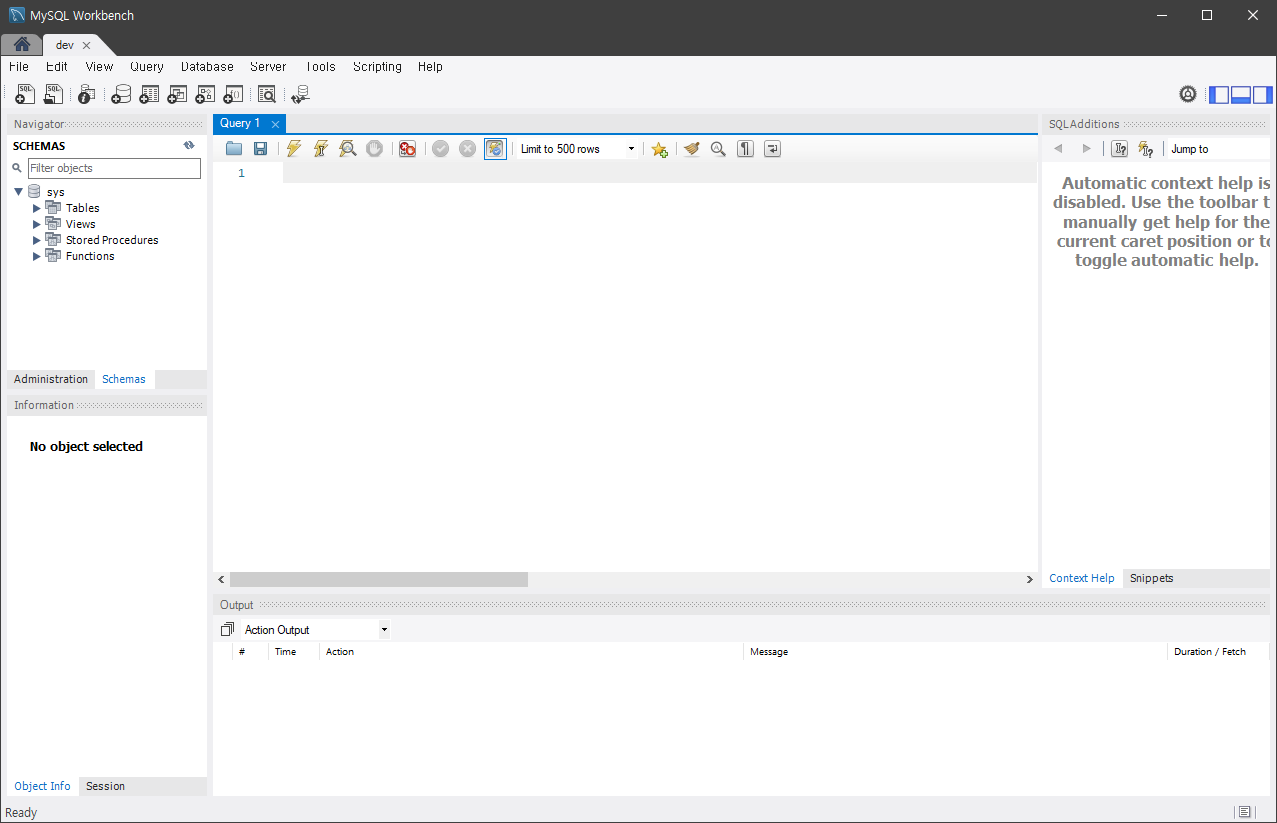Open Object Info tab

pos(42,786)
